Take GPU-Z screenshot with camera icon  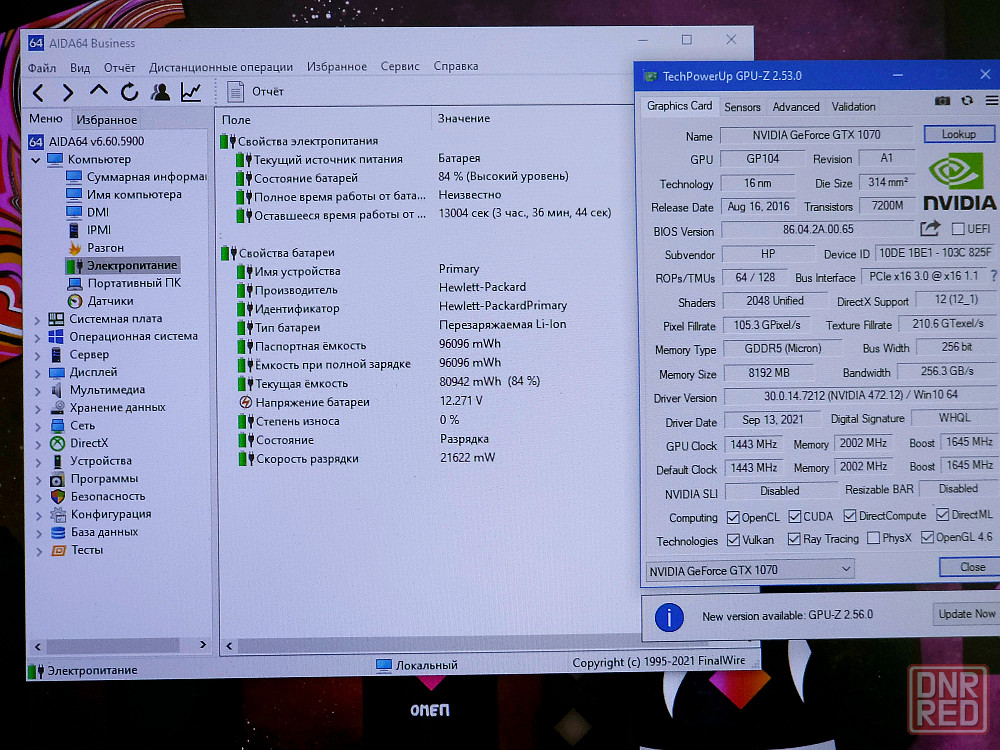(942, 101)
